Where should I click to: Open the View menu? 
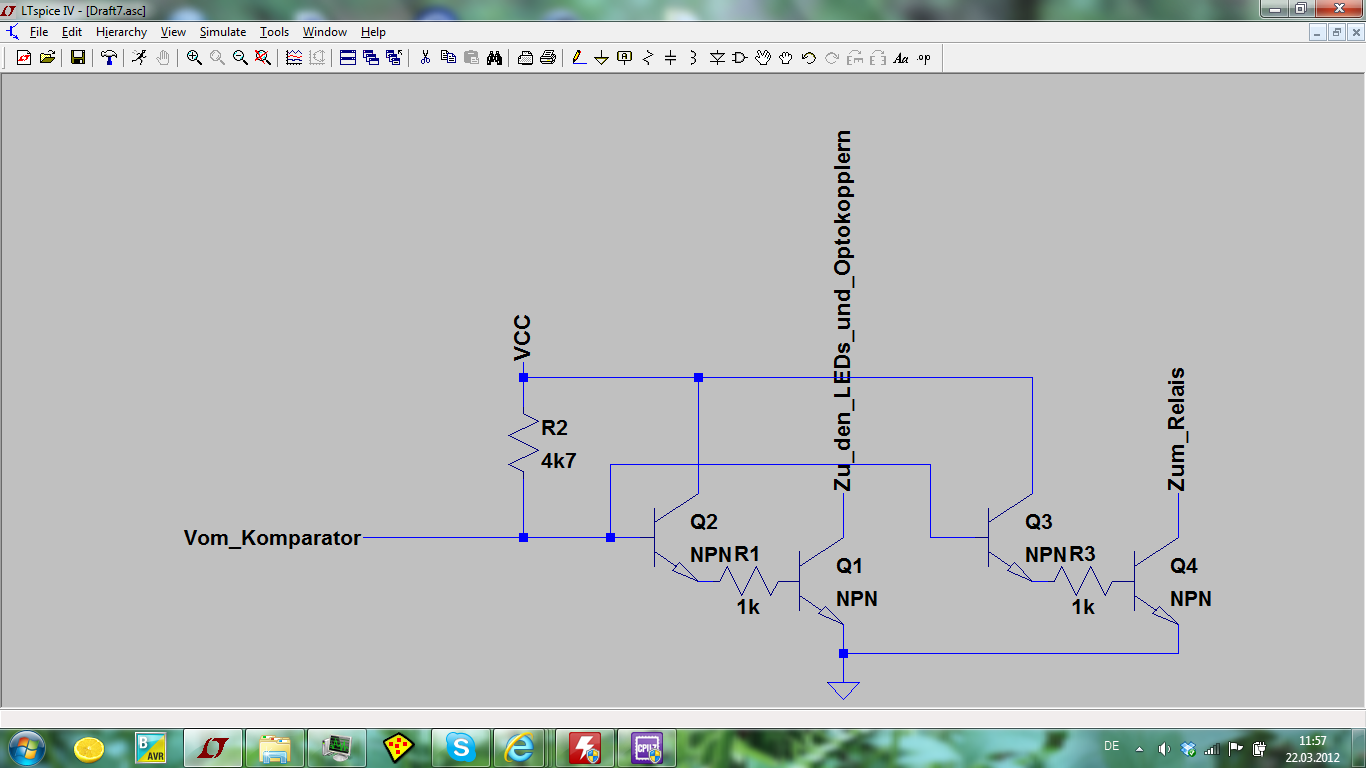tap(173, 32)
